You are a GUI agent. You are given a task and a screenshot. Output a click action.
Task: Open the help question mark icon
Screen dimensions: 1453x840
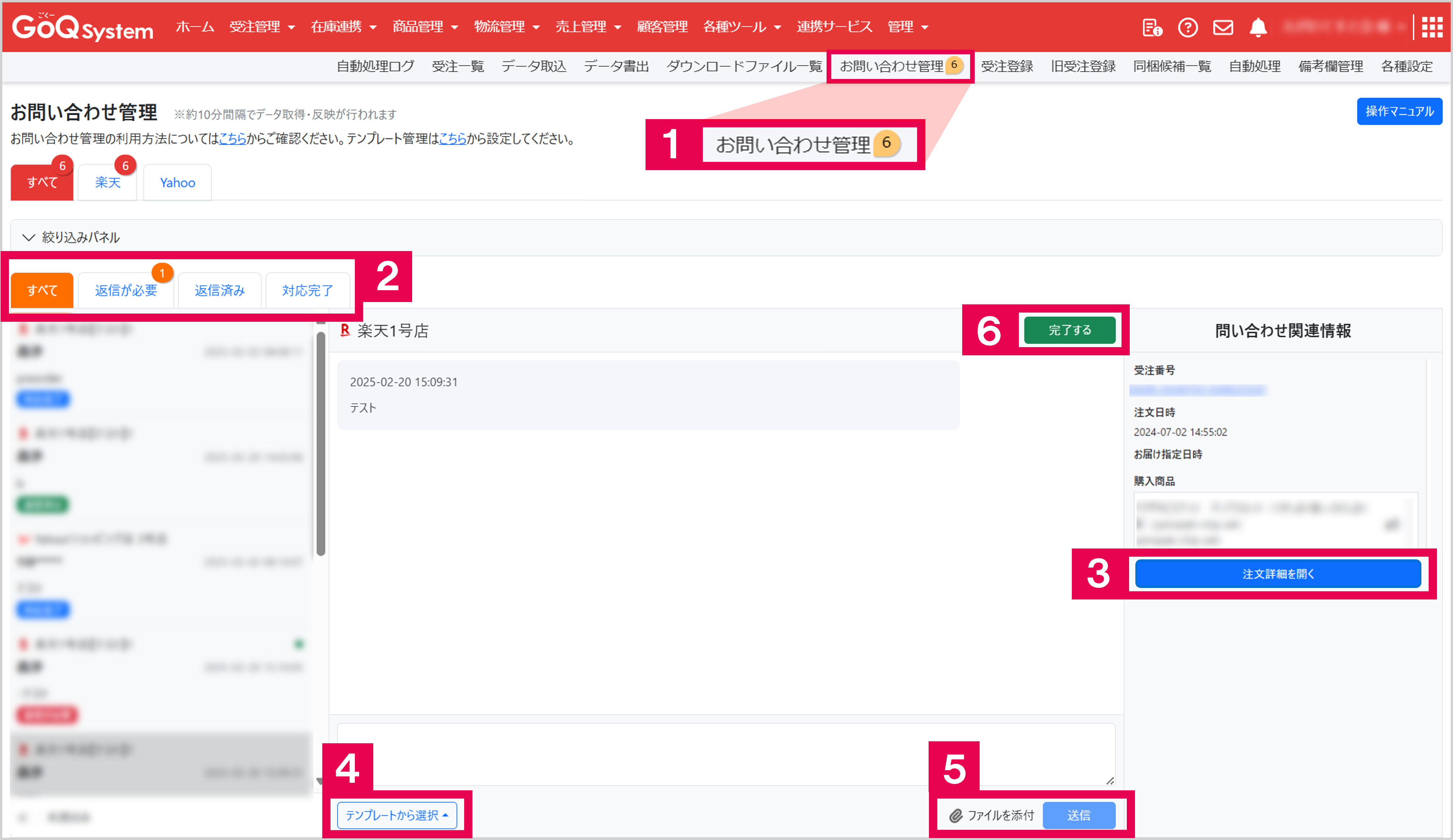[1188, 27]
